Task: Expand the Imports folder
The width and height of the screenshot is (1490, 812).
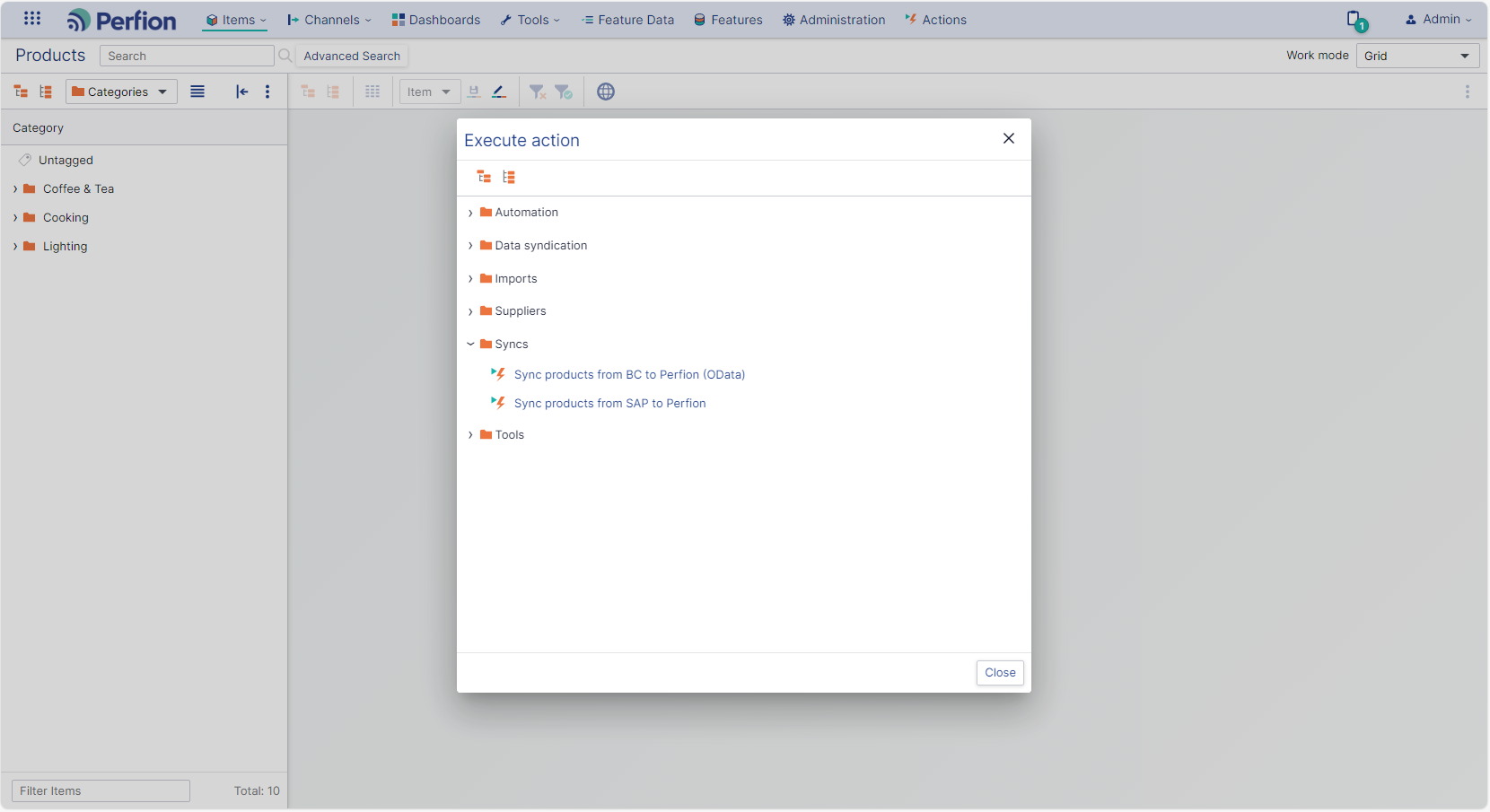Action: (470, 279)
